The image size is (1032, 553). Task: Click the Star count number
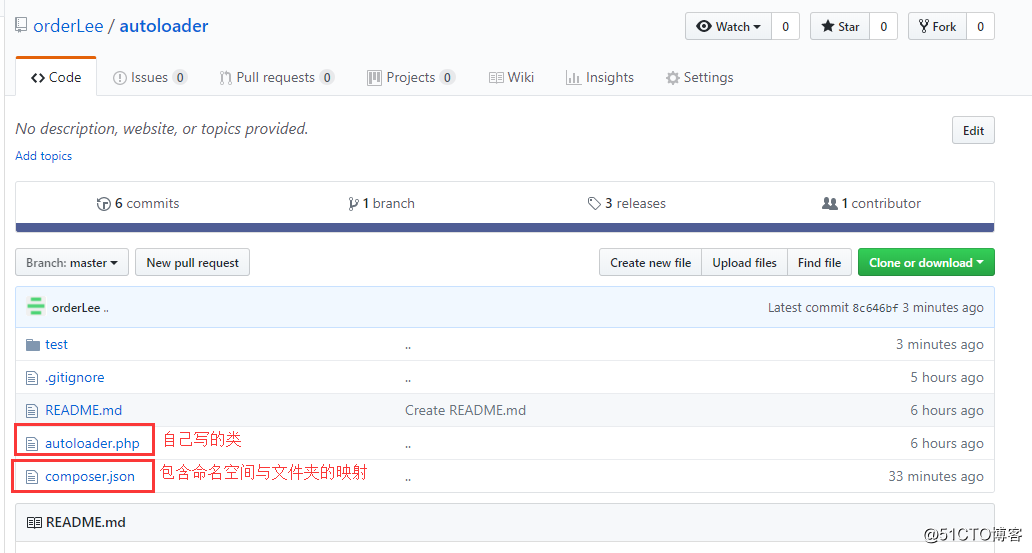[x=883, y=26]
